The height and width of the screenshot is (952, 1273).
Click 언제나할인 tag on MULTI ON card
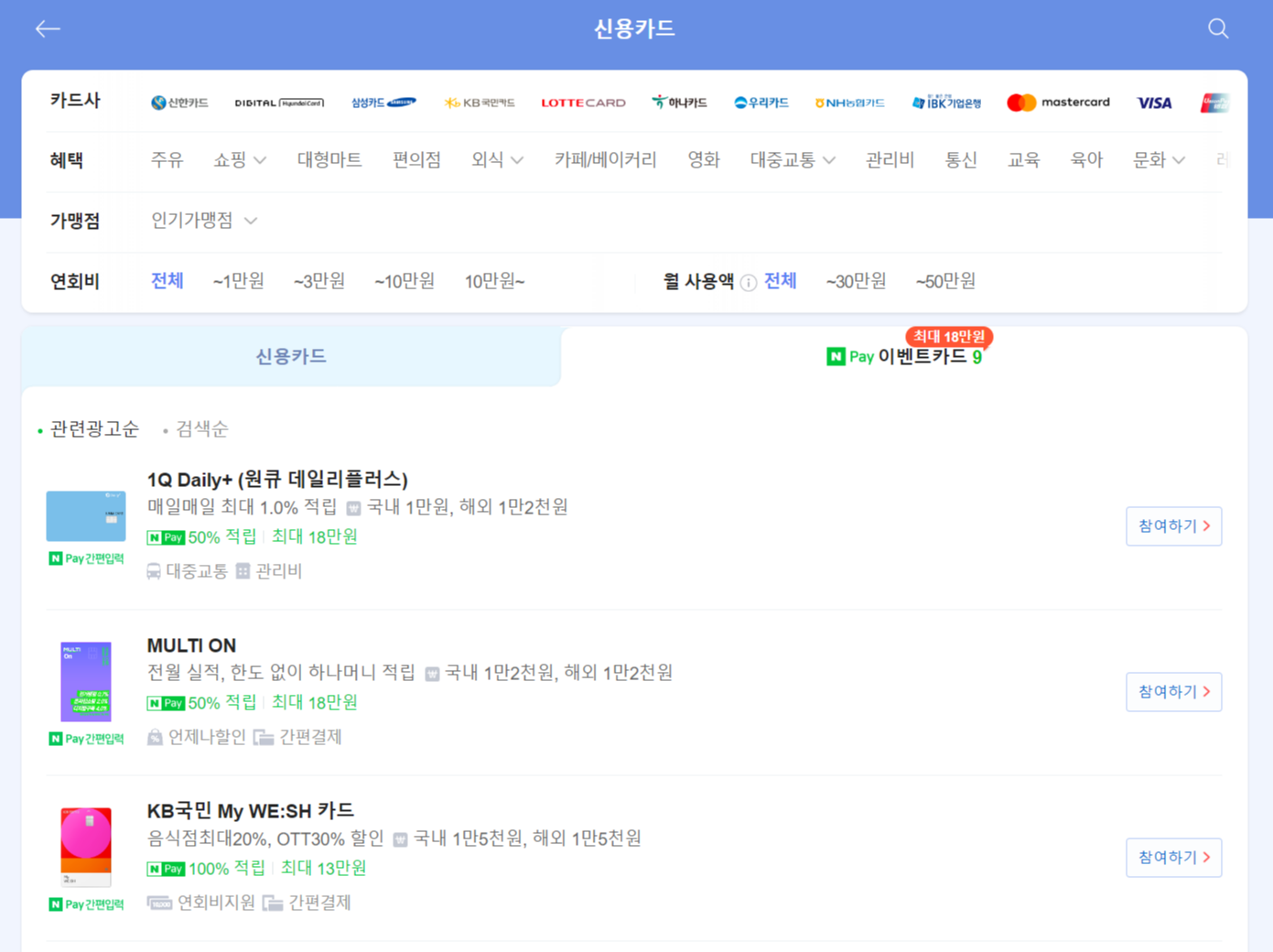pos(196,737)
